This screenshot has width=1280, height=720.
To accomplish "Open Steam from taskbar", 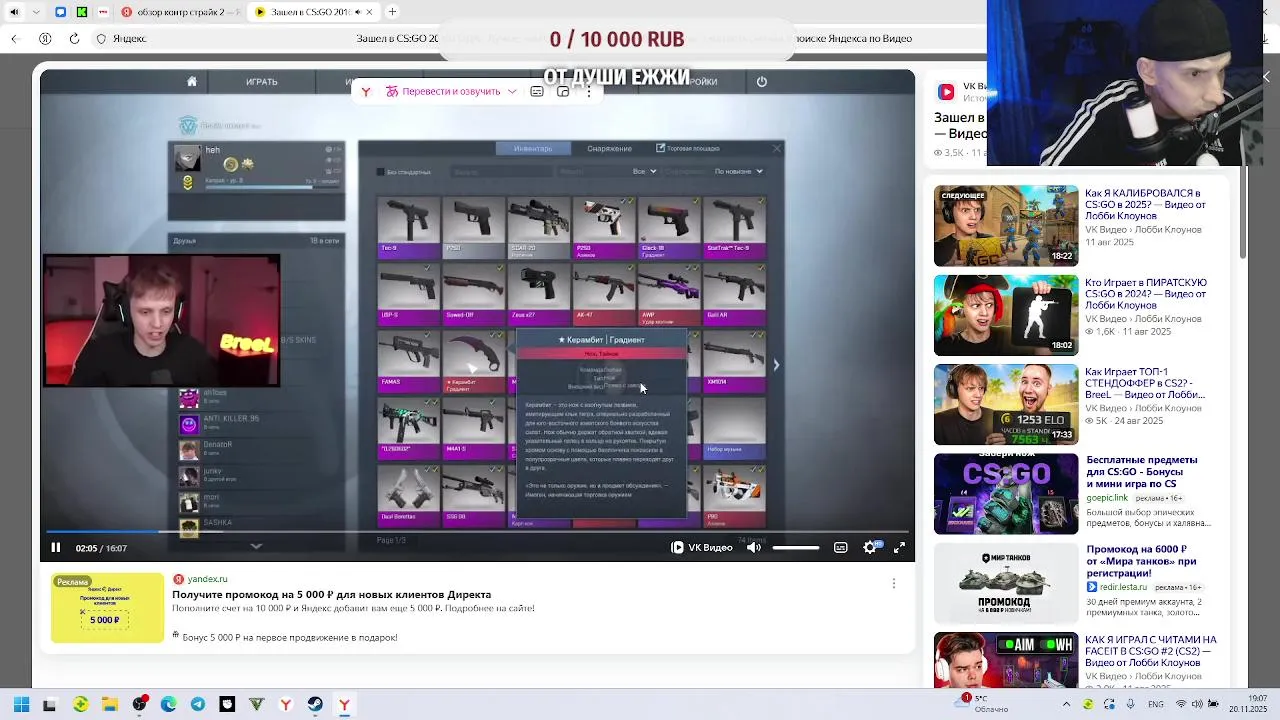I will (315, 705).
